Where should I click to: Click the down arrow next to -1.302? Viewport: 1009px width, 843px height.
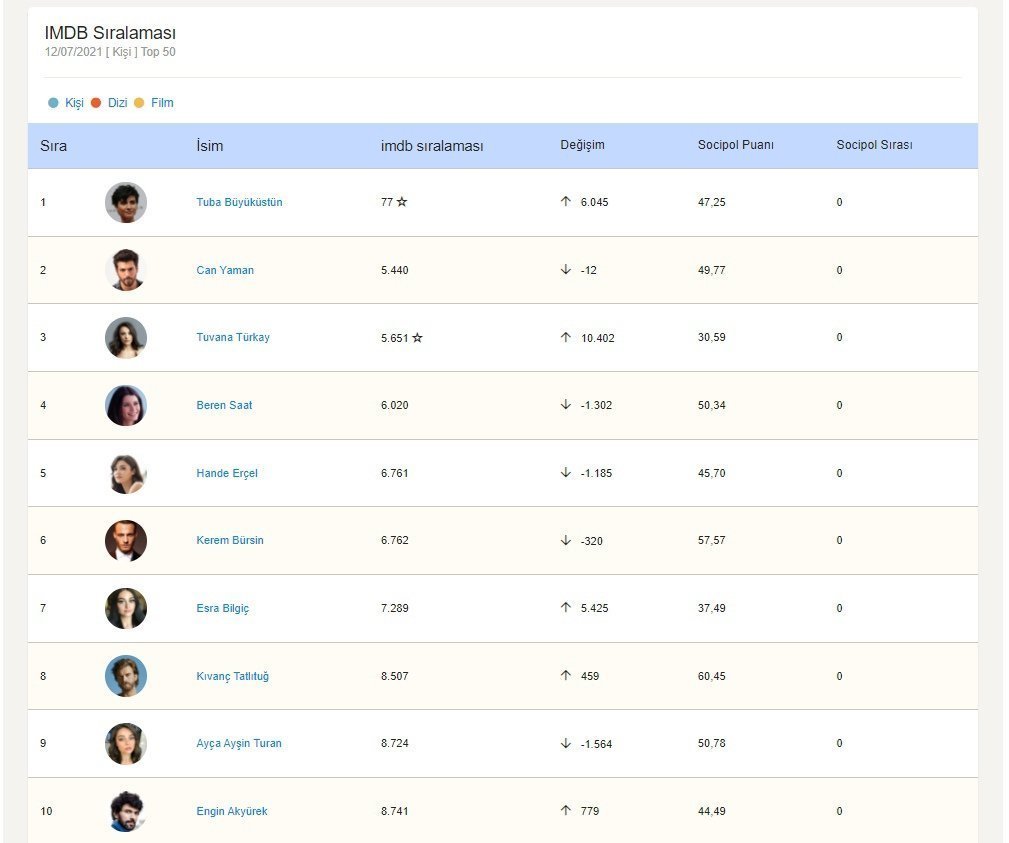click(x=566, y=405)
